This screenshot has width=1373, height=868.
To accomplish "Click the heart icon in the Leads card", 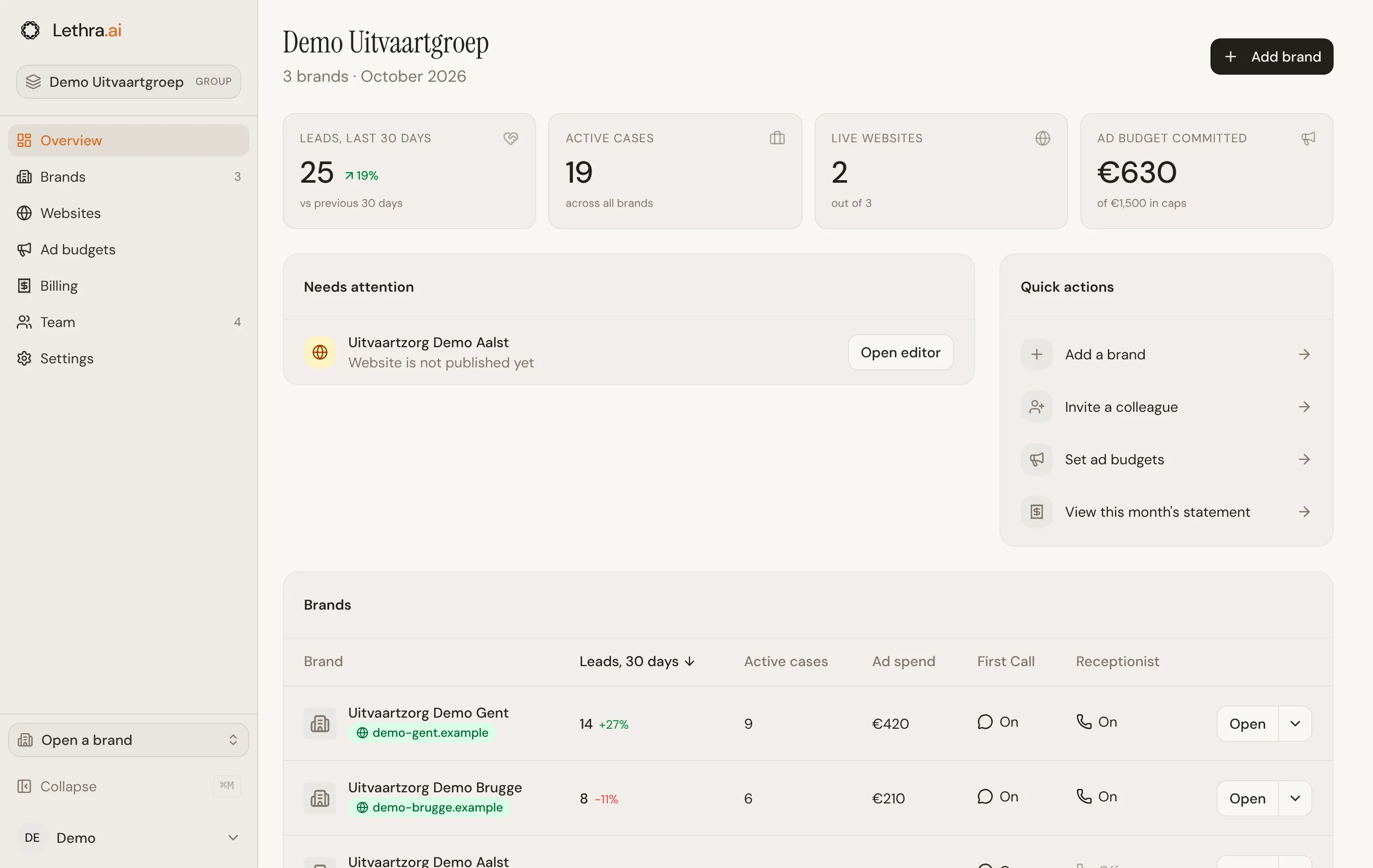I will 511,138.
